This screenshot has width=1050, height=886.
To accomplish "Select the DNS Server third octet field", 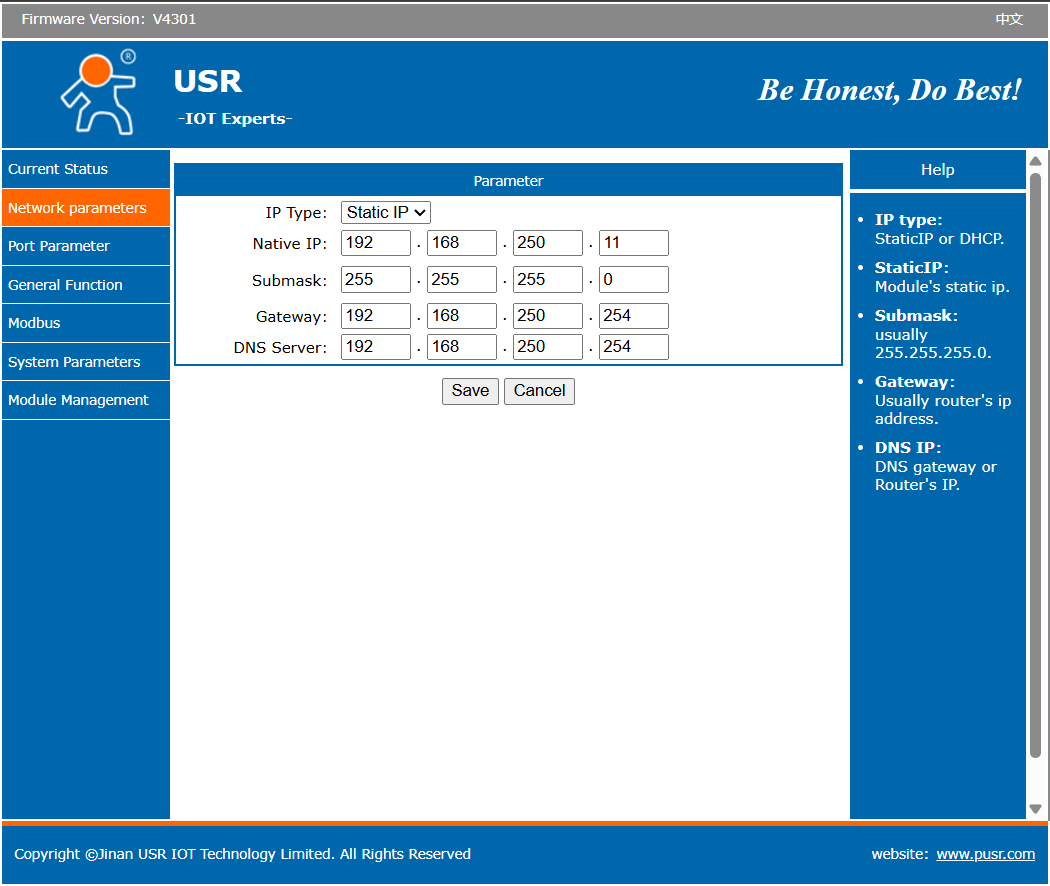I will (x=548, y=347).
